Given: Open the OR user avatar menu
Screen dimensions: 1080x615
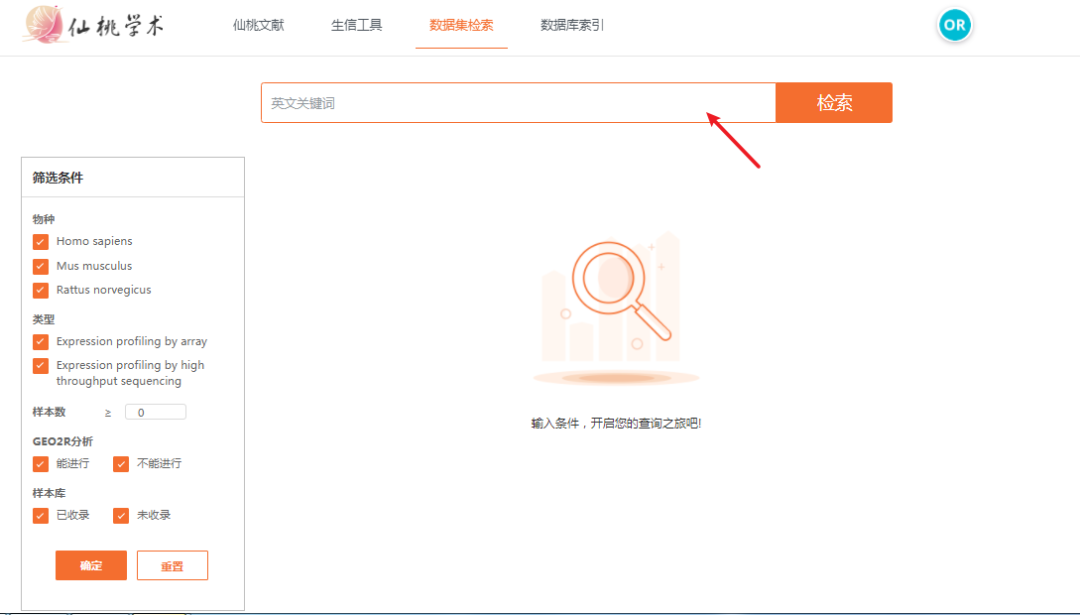Looking at the screenshot, I should (x=953, y=25).
